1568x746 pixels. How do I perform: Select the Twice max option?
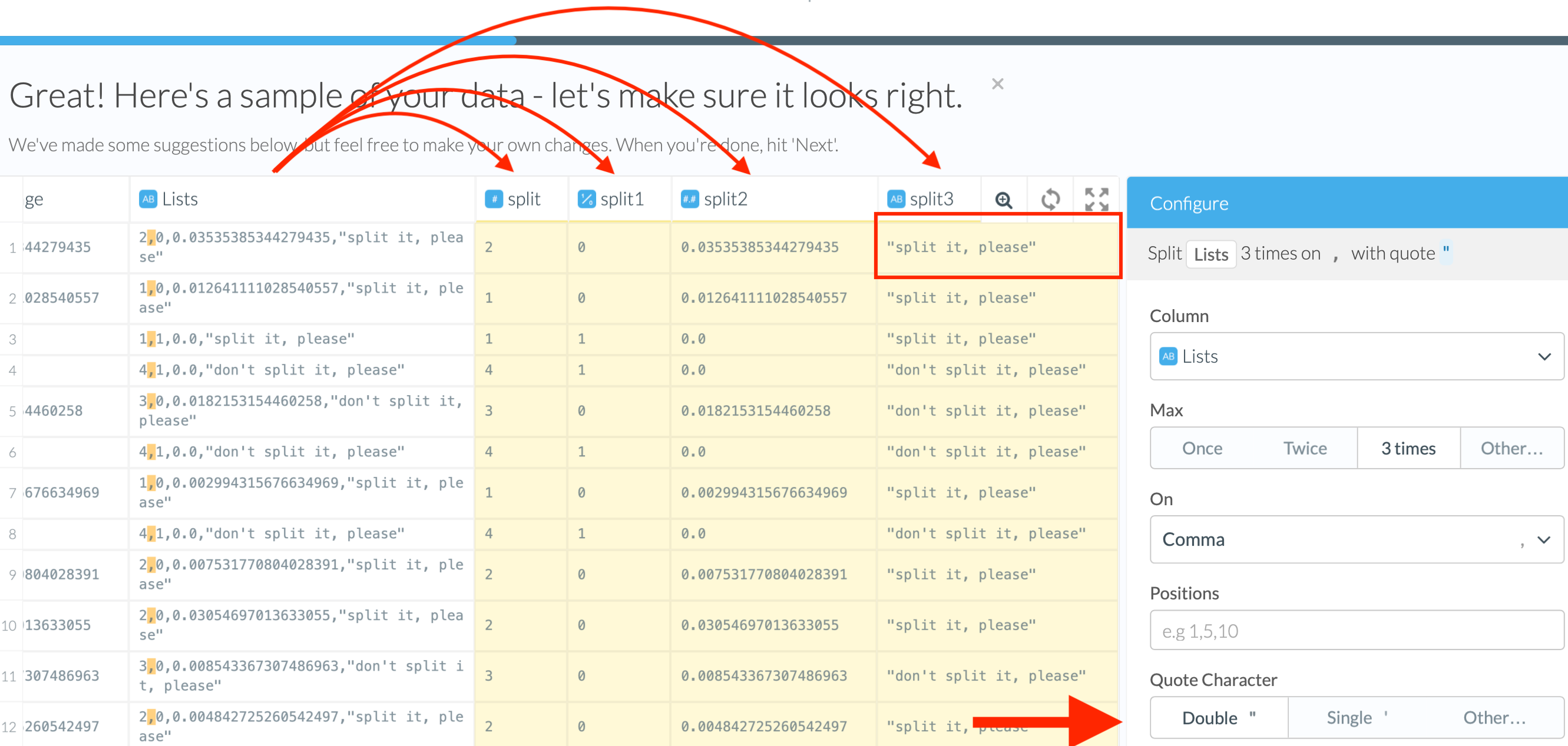pos(1305,449)
